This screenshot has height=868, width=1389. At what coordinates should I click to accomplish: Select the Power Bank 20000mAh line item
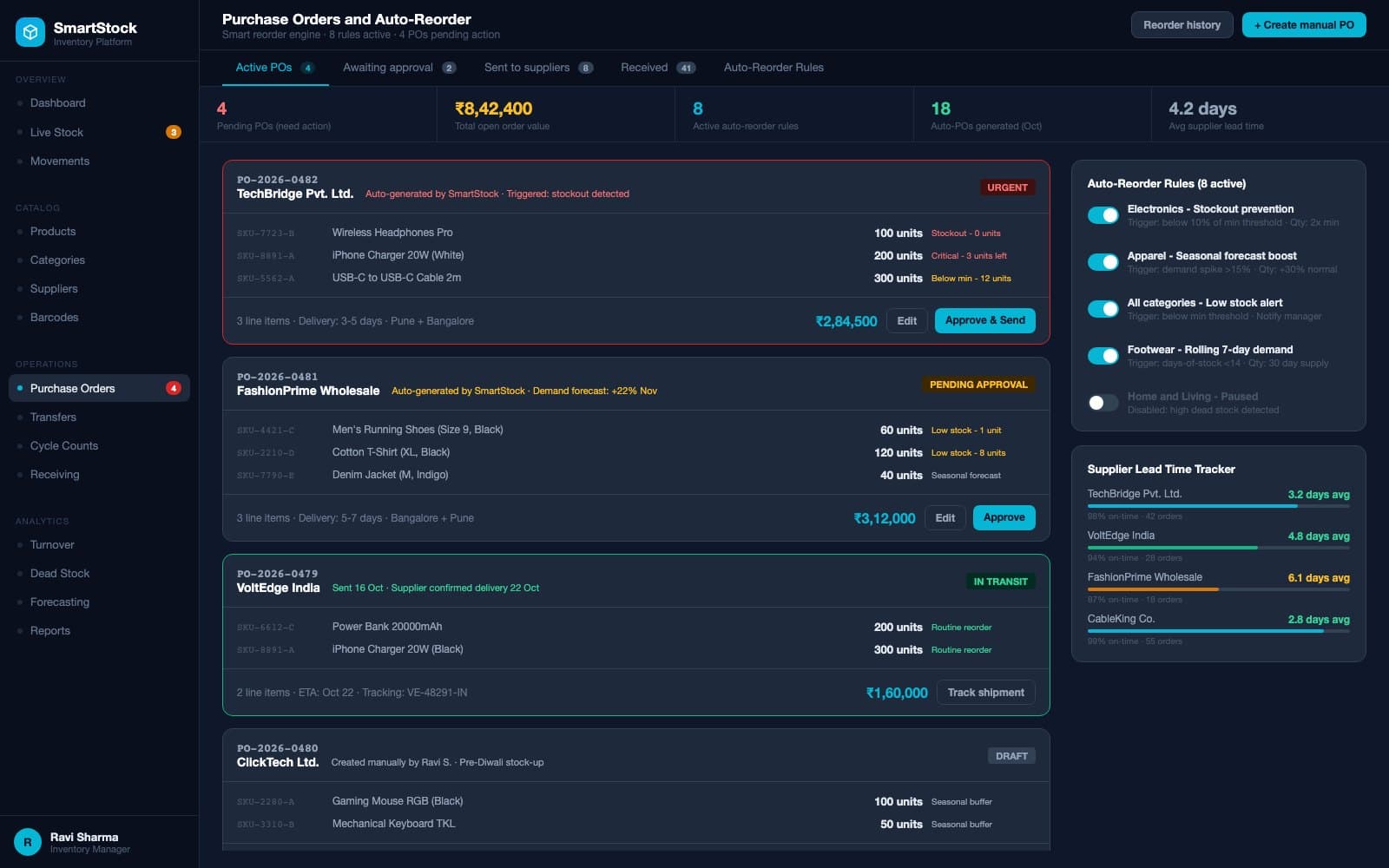point(635,627)
